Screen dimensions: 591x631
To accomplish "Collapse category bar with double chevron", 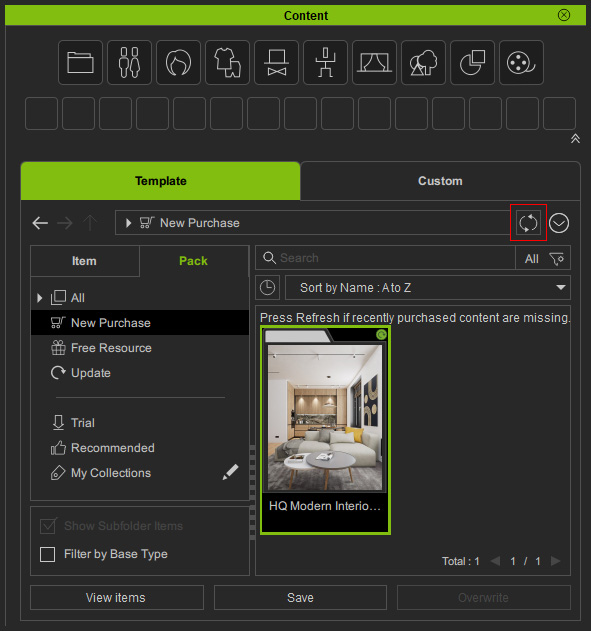I will pos(575,138).
